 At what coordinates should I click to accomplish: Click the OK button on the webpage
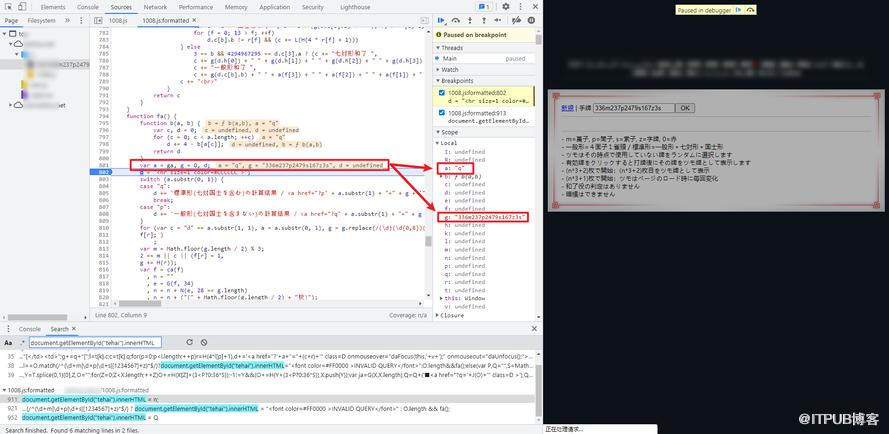685,108
